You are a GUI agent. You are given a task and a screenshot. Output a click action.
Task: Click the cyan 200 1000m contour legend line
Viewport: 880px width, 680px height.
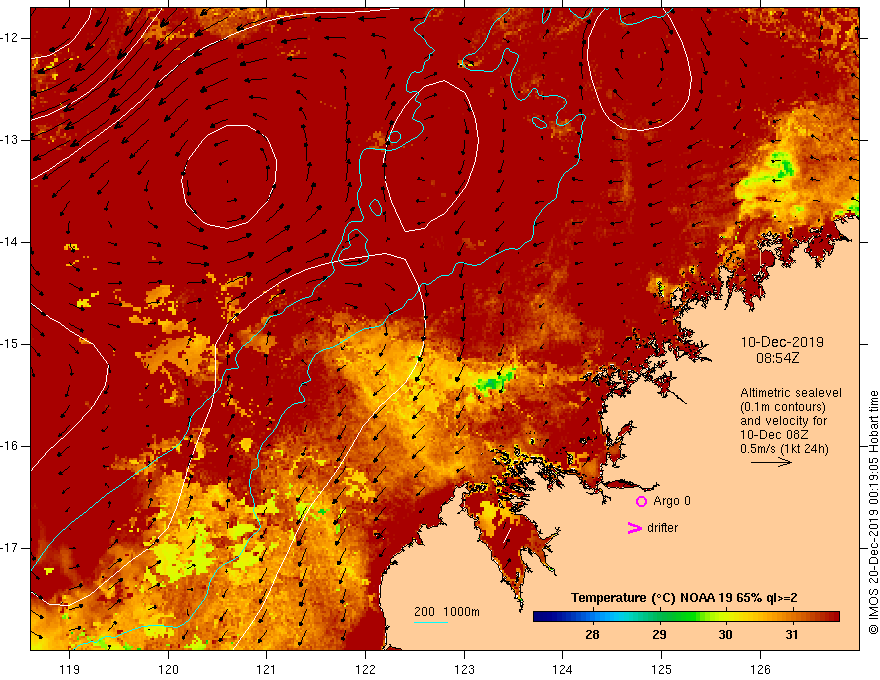[430, 622]
